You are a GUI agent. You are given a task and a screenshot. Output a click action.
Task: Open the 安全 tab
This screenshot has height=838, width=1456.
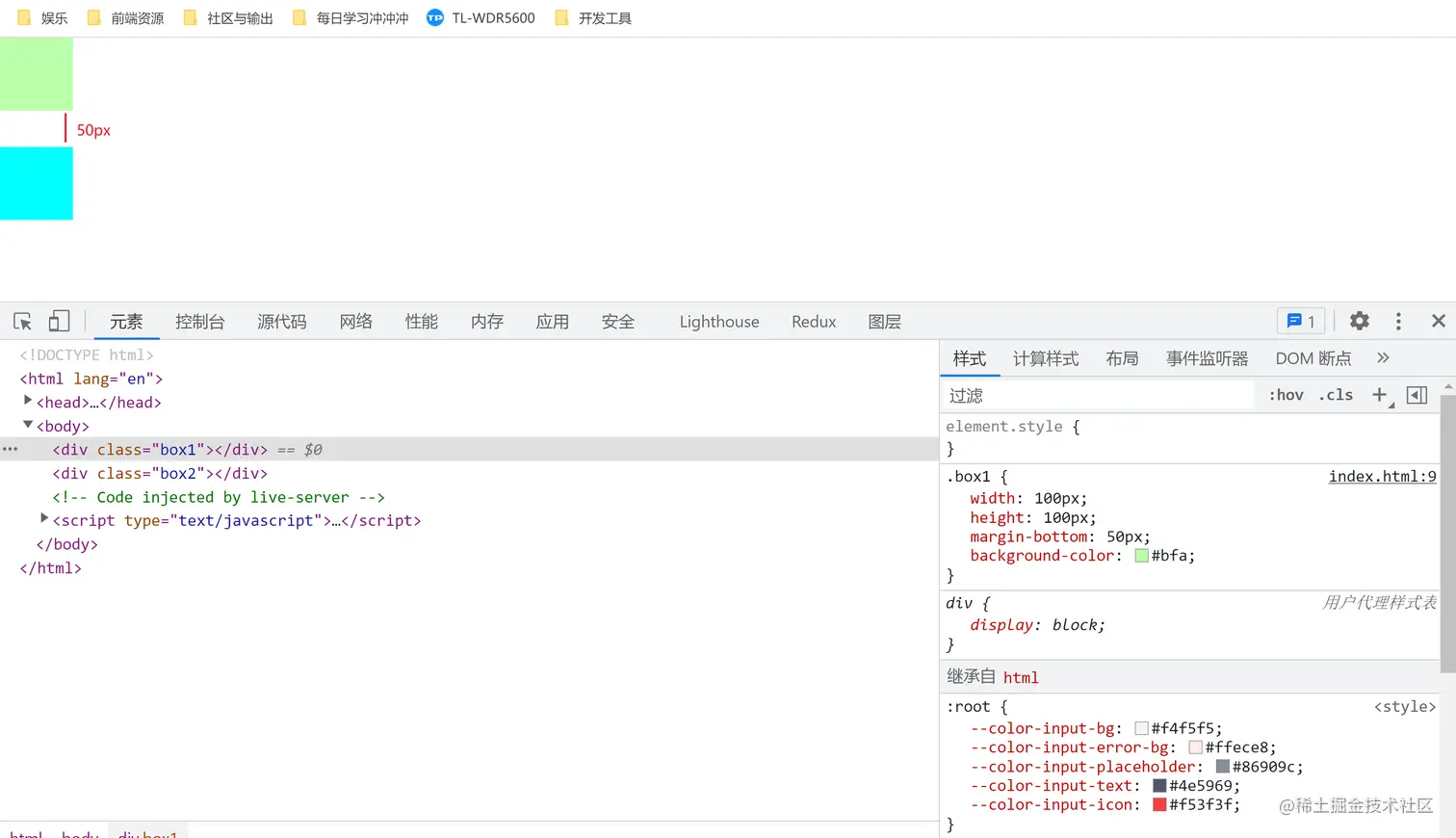pos(618,322)
